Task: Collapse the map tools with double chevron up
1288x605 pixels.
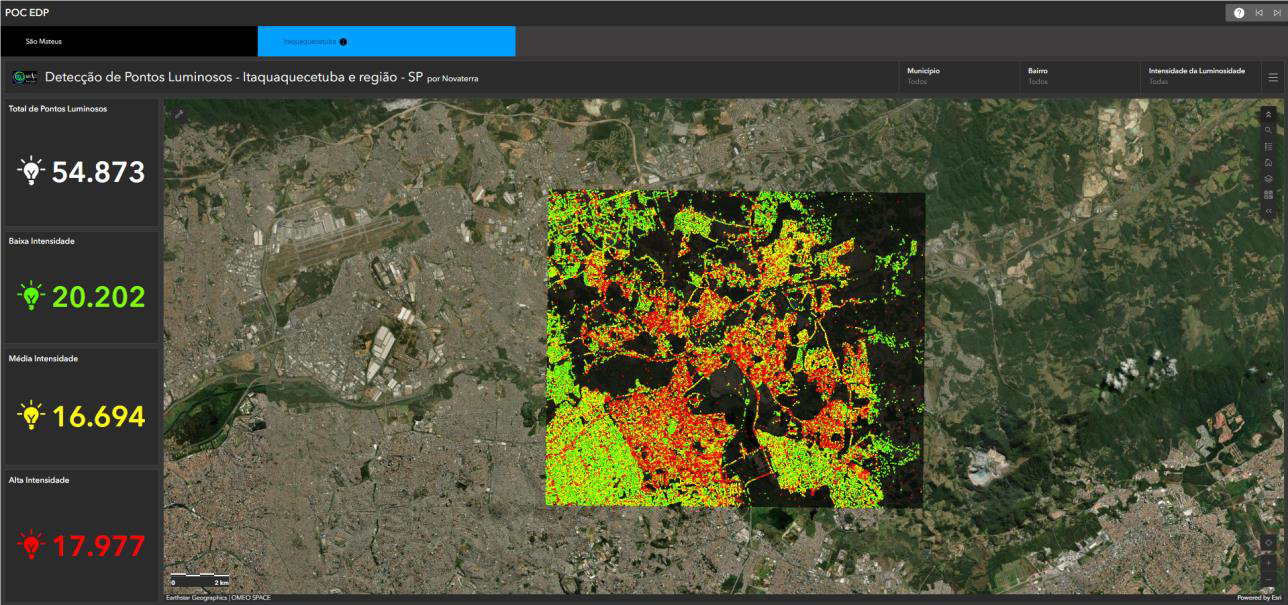Action: coord(1268,114)
